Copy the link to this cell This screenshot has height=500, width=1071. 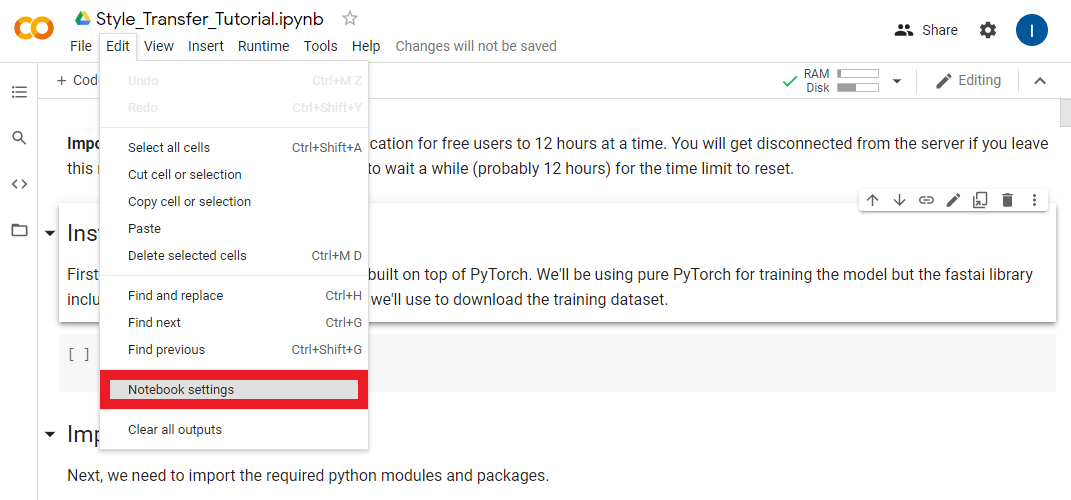(x=927, y=200)
